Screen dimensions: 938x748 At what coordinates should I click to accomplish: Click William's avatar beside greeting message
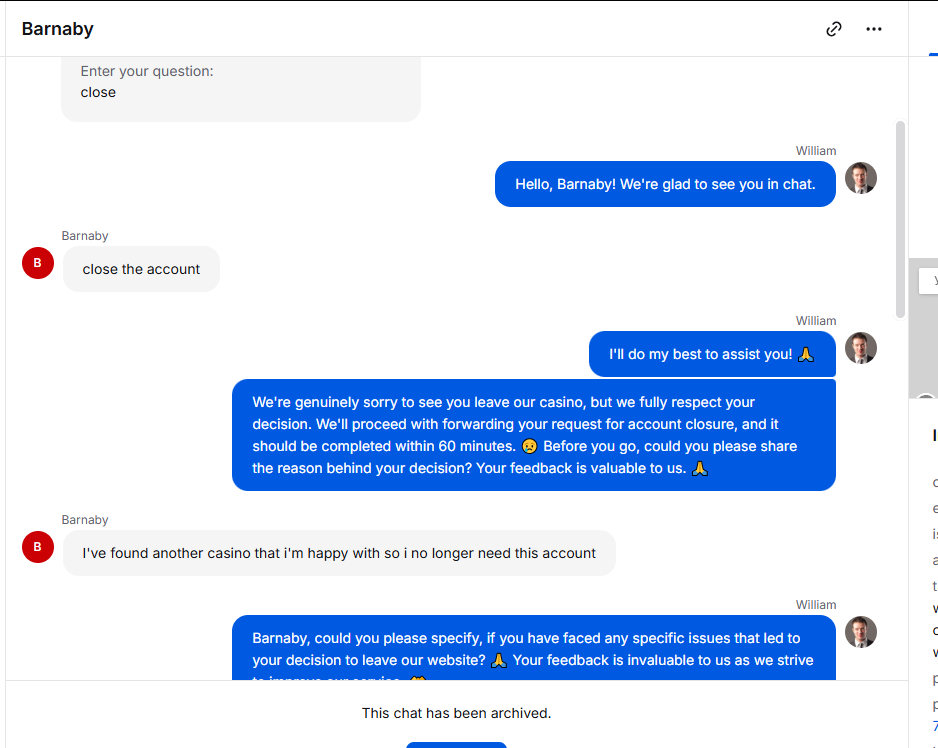tap(861, 178)
